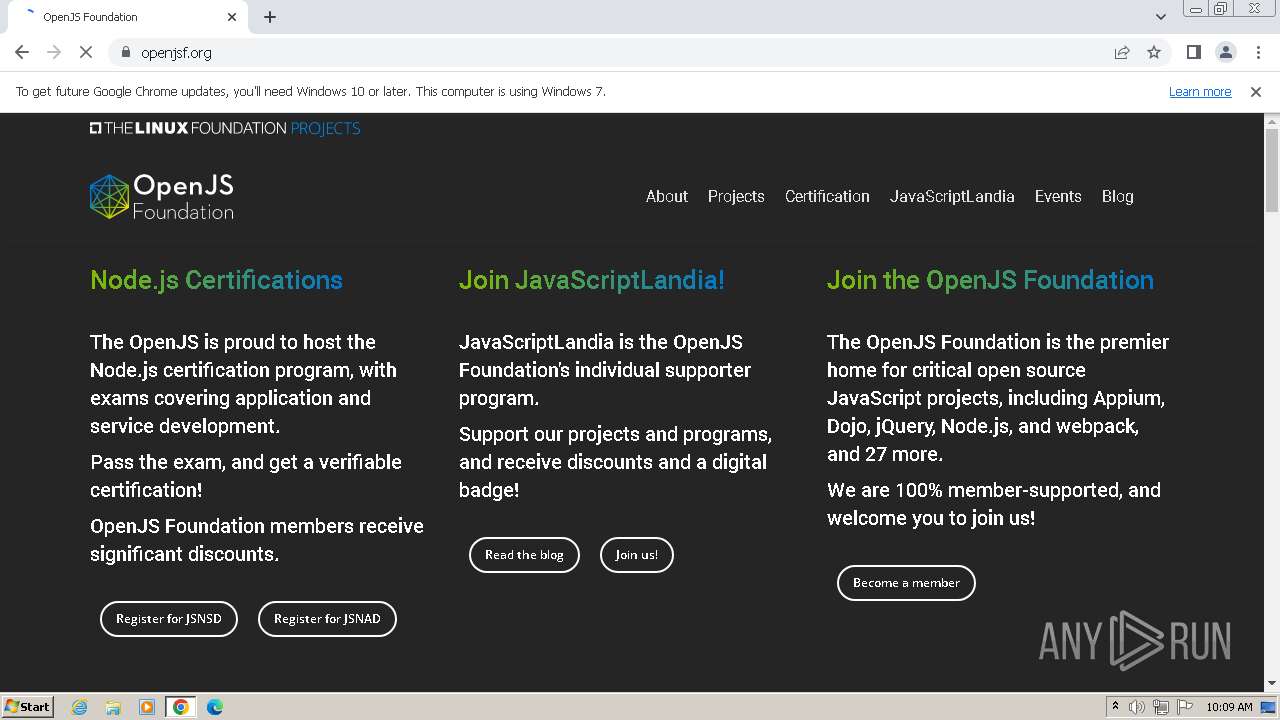Open the Blog menu item
The width and height of the screenshot is (1280, 720).
1117,196
